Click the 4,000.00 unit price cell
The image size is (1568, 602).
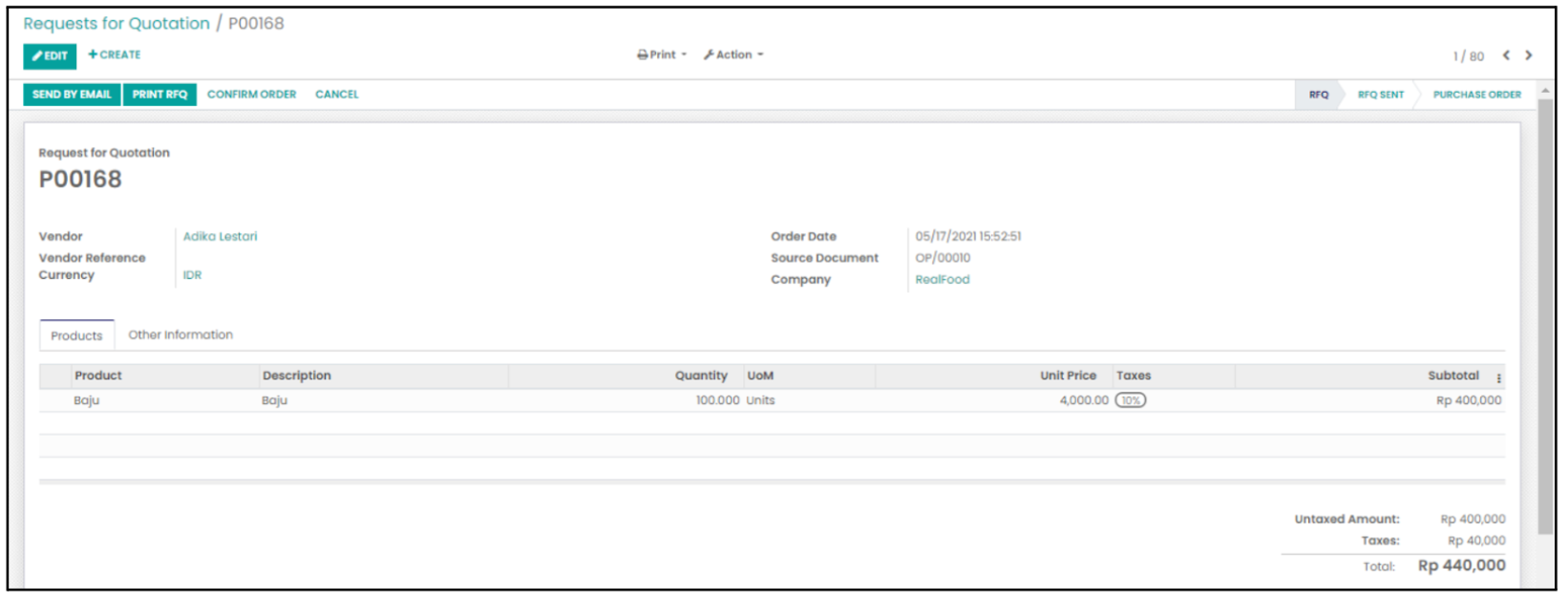tap(1084, 400)
